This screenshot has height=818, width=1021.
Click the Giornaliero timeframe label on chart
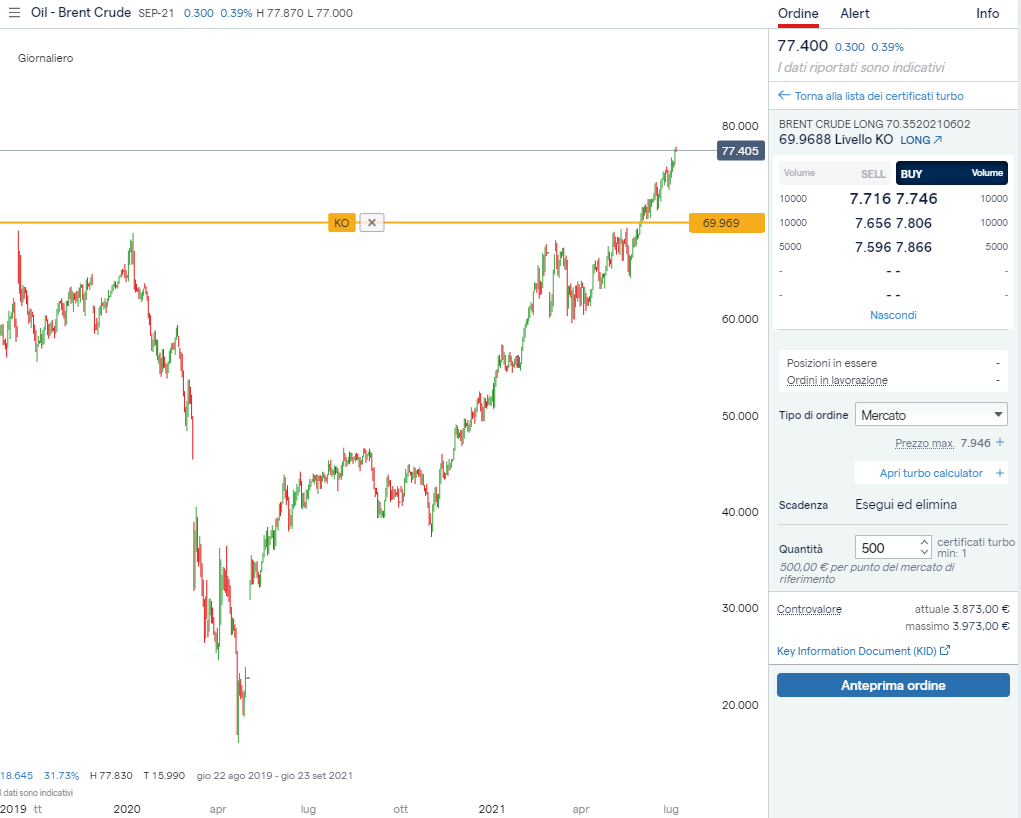(x=45, y=58)
